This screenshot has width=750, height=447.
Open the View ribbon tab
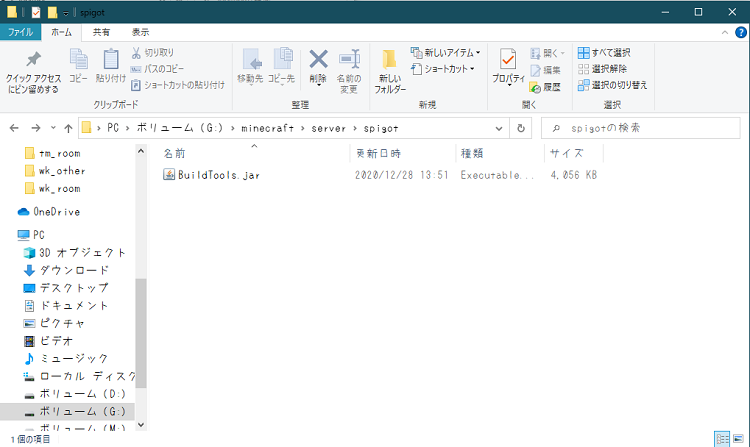point(140,32)
